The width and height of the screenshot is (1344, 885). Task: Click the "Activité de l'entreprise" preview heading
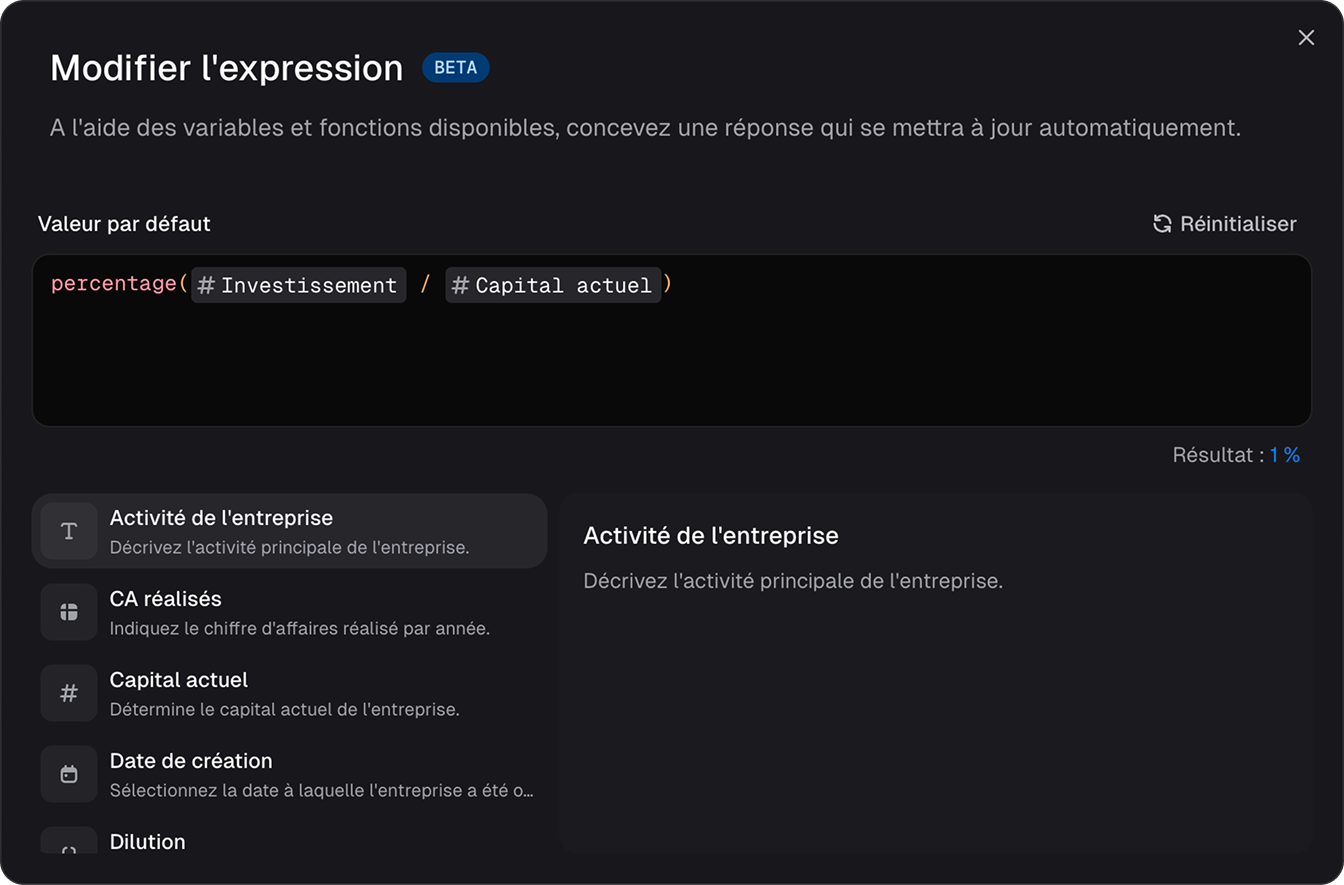tap(711, 536)
